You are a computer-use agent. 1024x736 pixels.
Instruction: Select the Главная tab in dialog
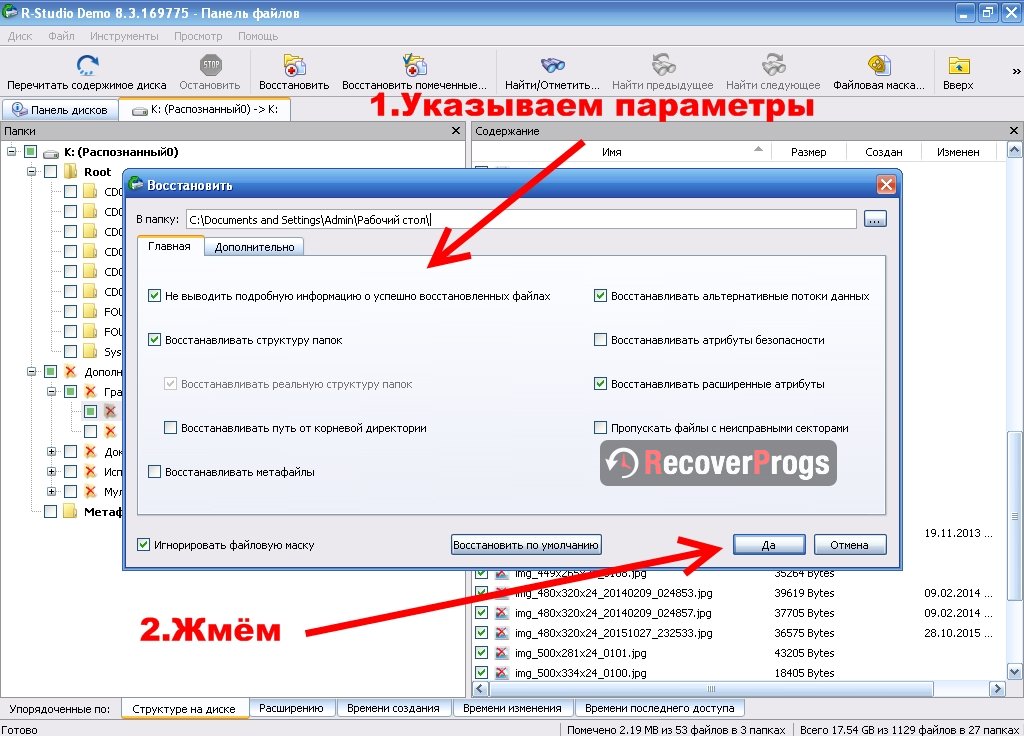[169, 246]
